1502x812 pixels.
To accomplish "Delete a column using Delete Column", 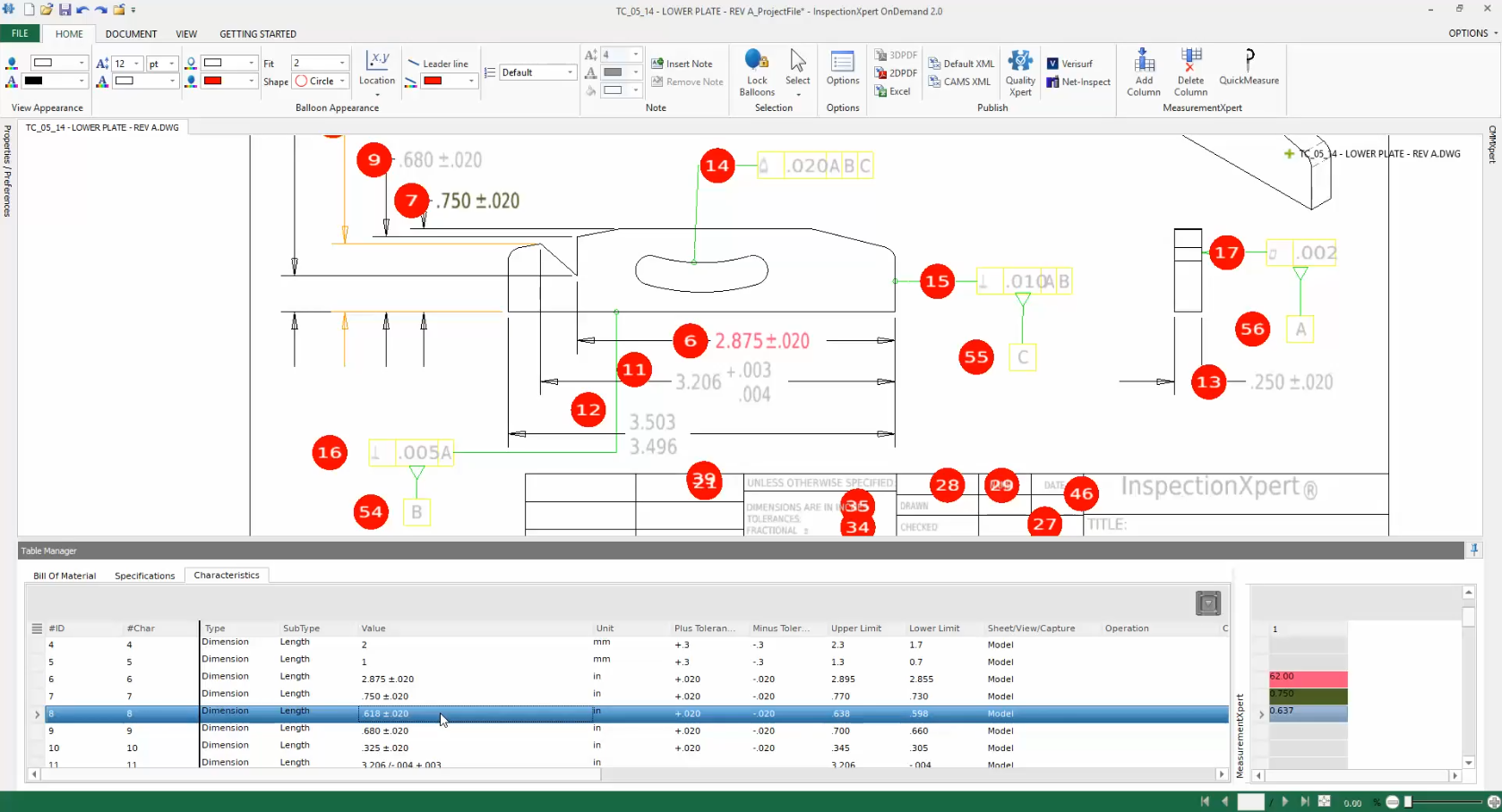I will 1190,72.
